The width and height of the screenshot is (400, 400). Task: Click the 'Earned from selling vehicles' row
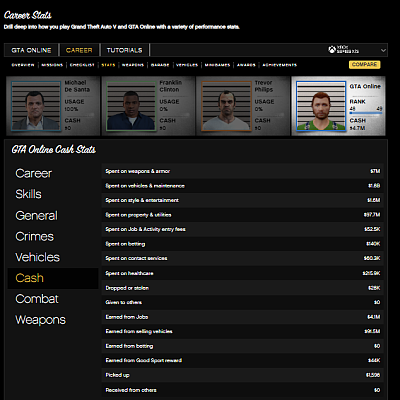[243, 331]
